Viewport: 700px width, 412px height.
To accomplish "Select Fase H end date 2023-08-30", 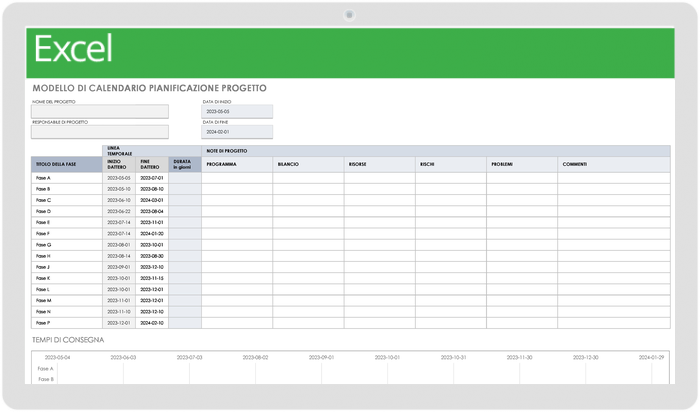I will tap(152, 256).
